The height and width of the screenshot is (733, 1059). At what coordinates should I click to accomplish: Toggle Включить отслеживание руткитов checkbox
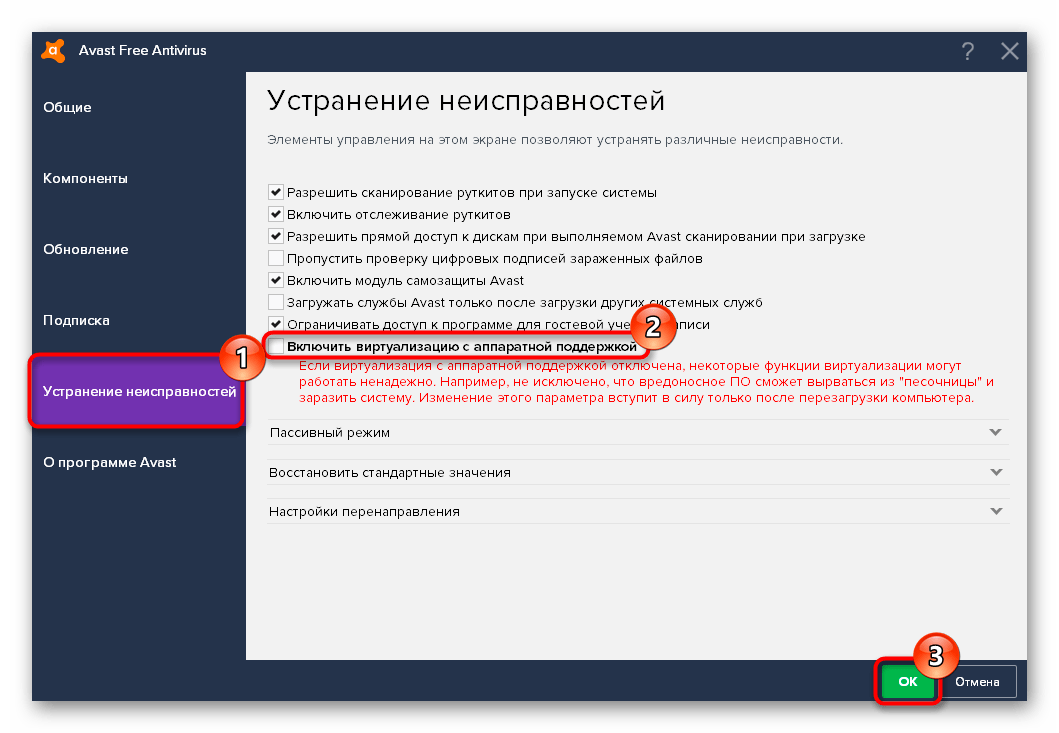tap(276, 214)
